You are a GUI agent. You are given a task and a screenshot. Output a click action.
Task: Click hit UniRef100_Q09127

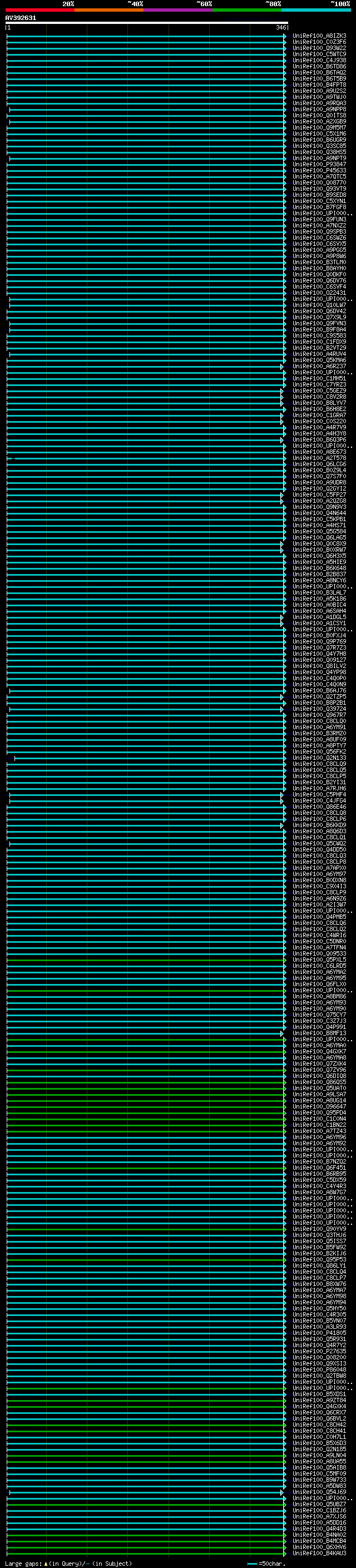[x=319, y=660]
